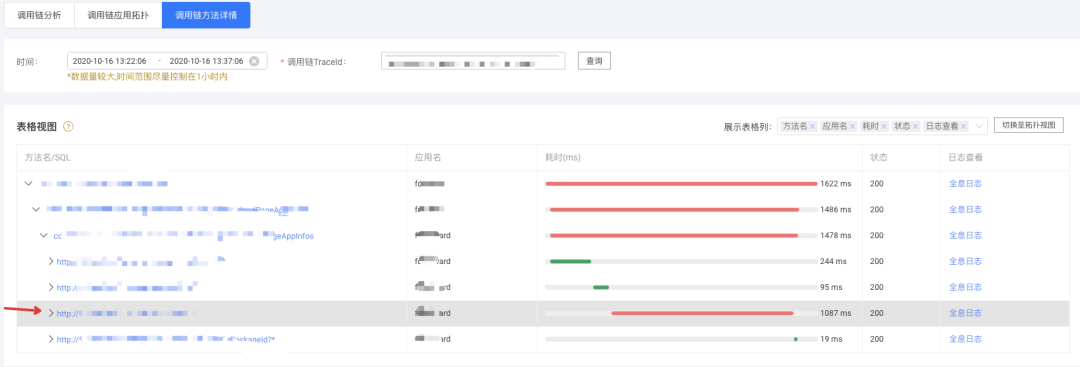Screen dimensions: 1080x367
Task: Open 全息日志 for the 1622 ms row
Action: pos(965,184)
